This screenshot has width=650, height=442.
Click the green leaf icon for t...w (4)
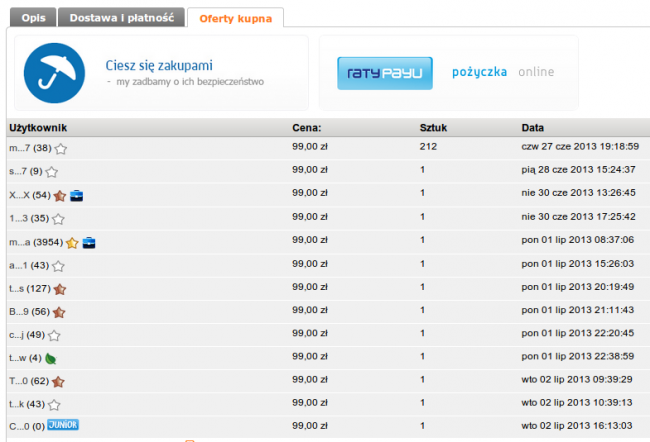click(x=51, y=358)
